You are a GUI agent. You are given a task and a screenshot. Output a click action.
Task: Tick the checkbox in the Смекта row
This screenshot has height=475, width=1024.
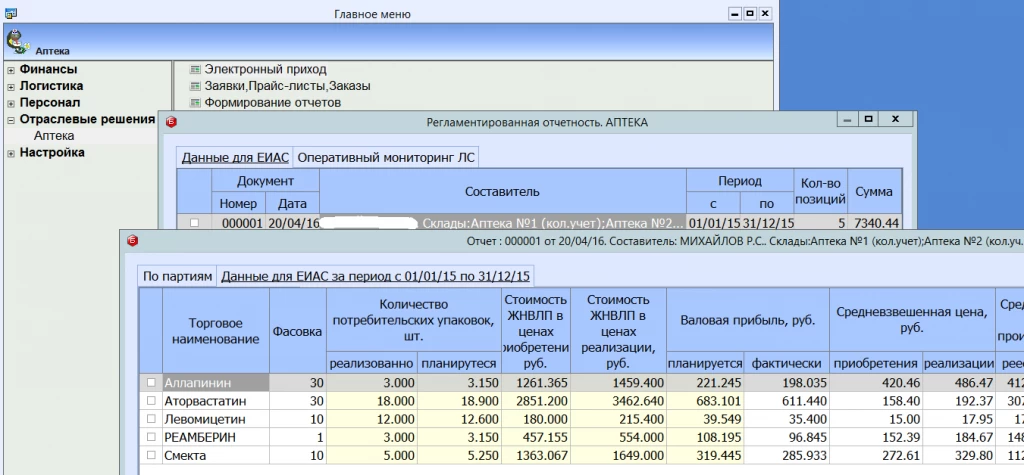click(x=152, y=455)
